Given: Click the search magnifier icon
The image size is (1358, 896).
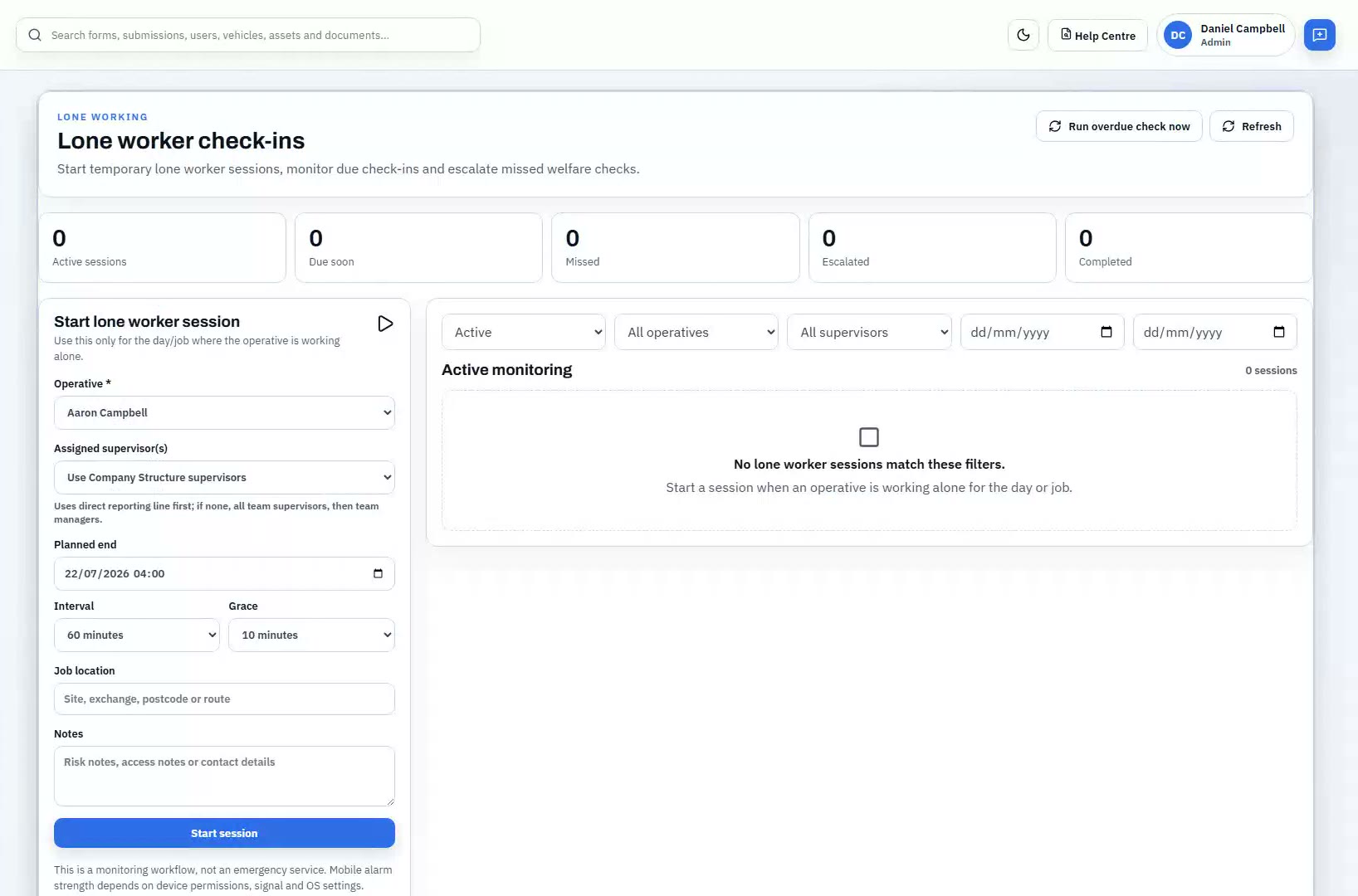Looking at the screenshot, I should (35, 35).
